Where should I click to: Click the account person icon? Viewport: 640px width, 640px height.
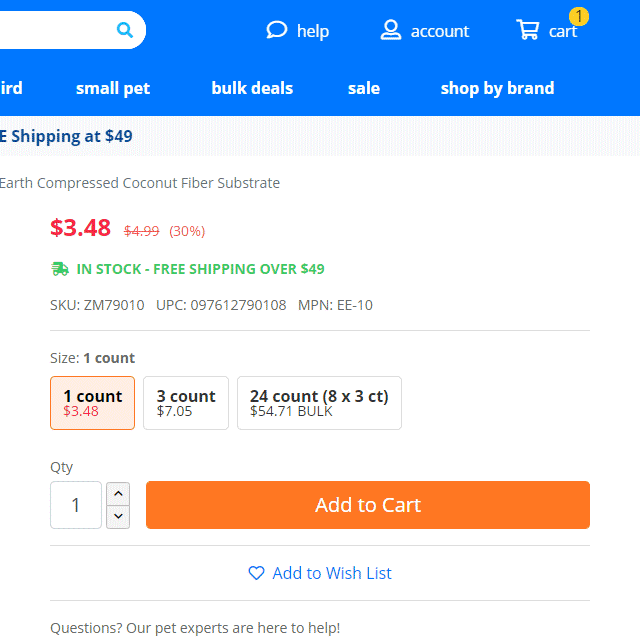(391, 30)
